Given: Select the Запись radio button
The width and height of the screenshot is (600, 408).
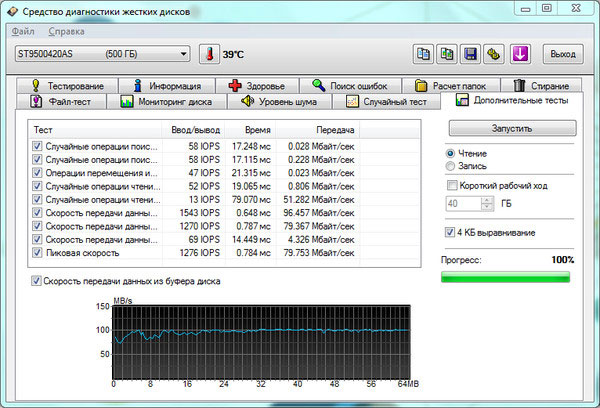Looking at the screenshot, I should click(x=450, y=166).
